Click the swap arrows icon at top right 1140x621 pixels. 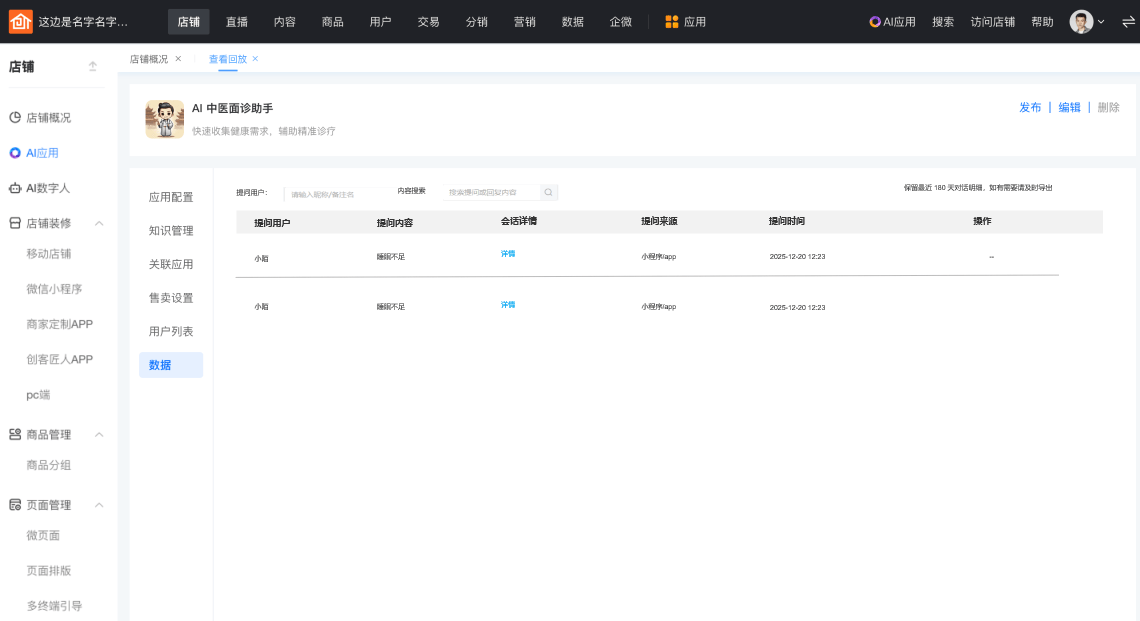tap(1128, 21)
